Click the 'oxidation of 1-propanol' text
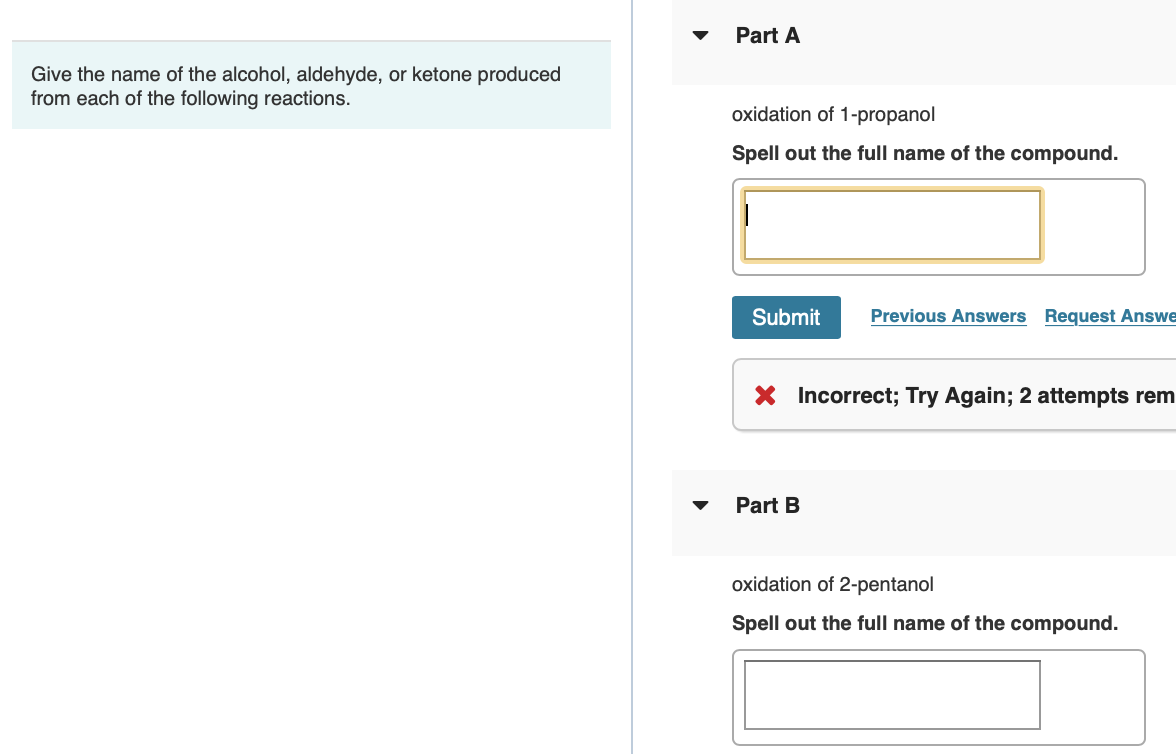The height and width of the screenshot is (754, 1176). (x=833, y=114)
